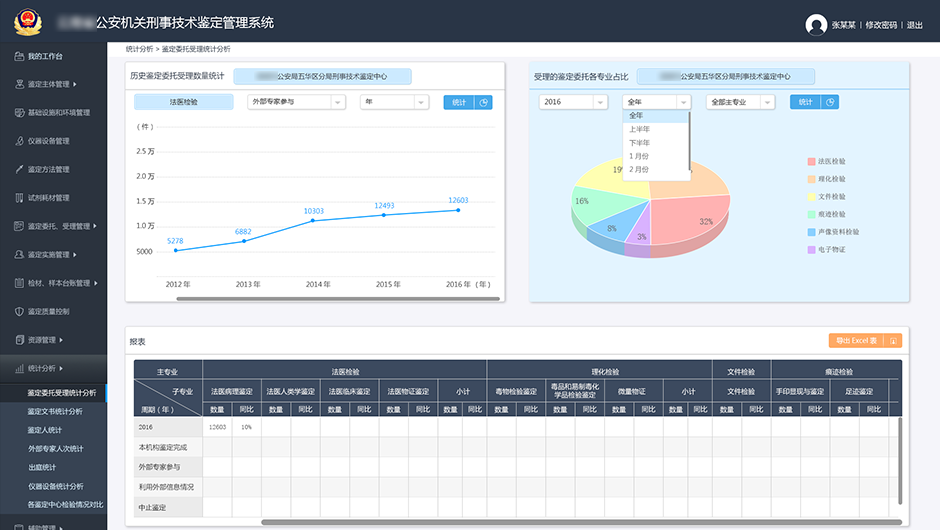Click the 文件检验 legend color swatch

click(811, 197)
